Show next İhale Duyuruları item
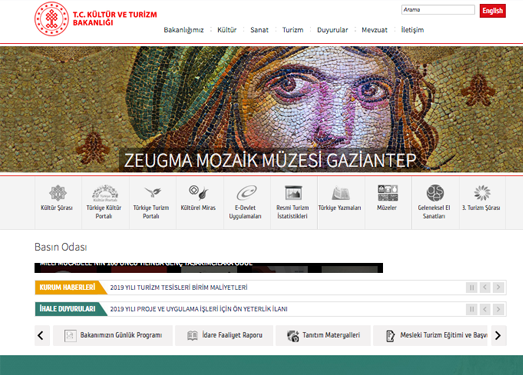The image size is (523, 375). tap(498, 309)
